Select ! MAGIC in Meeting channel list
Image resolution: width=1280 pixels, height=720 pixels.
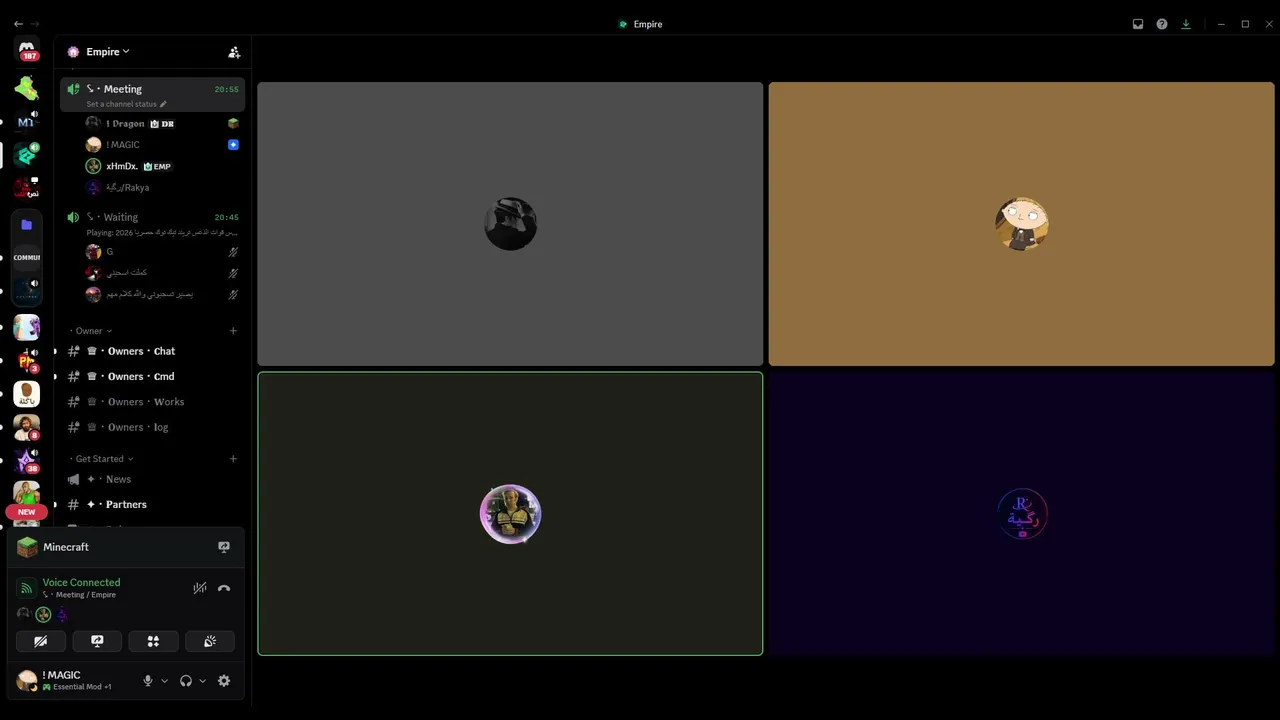click(161, 145)
